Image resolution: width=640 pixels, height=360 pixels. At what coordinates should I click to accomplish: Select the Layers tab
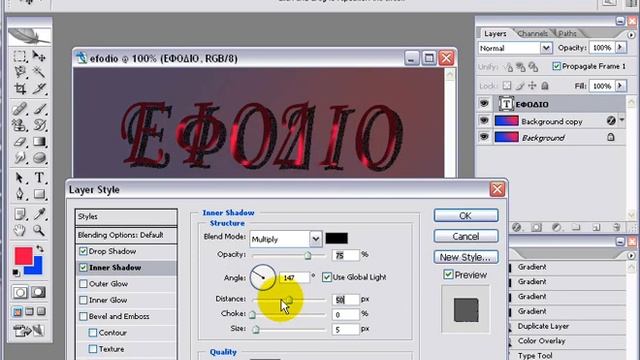pyautogui.click(x=495, y=33)
